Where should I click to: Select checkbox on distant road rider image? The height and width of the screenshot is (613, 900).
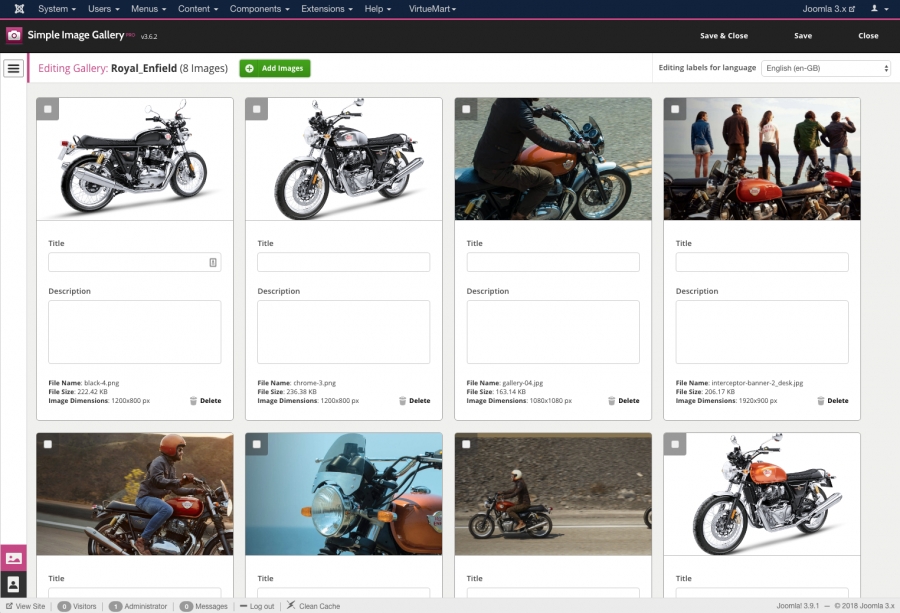tap(466, 444)
